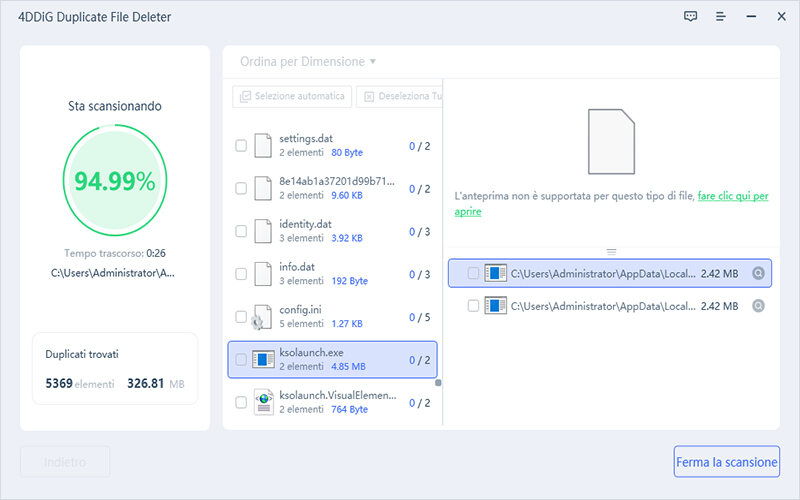The width and height of the screenshot is (800, 500).
Task: Select the info.dat file icon
Action: [x=263, y=274]
